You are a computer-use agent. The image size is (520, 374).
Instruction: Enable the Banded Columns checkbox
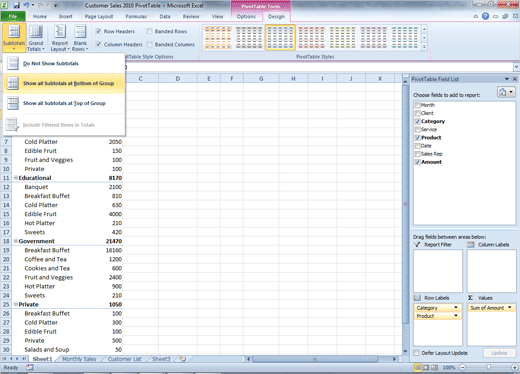point(150,44)
